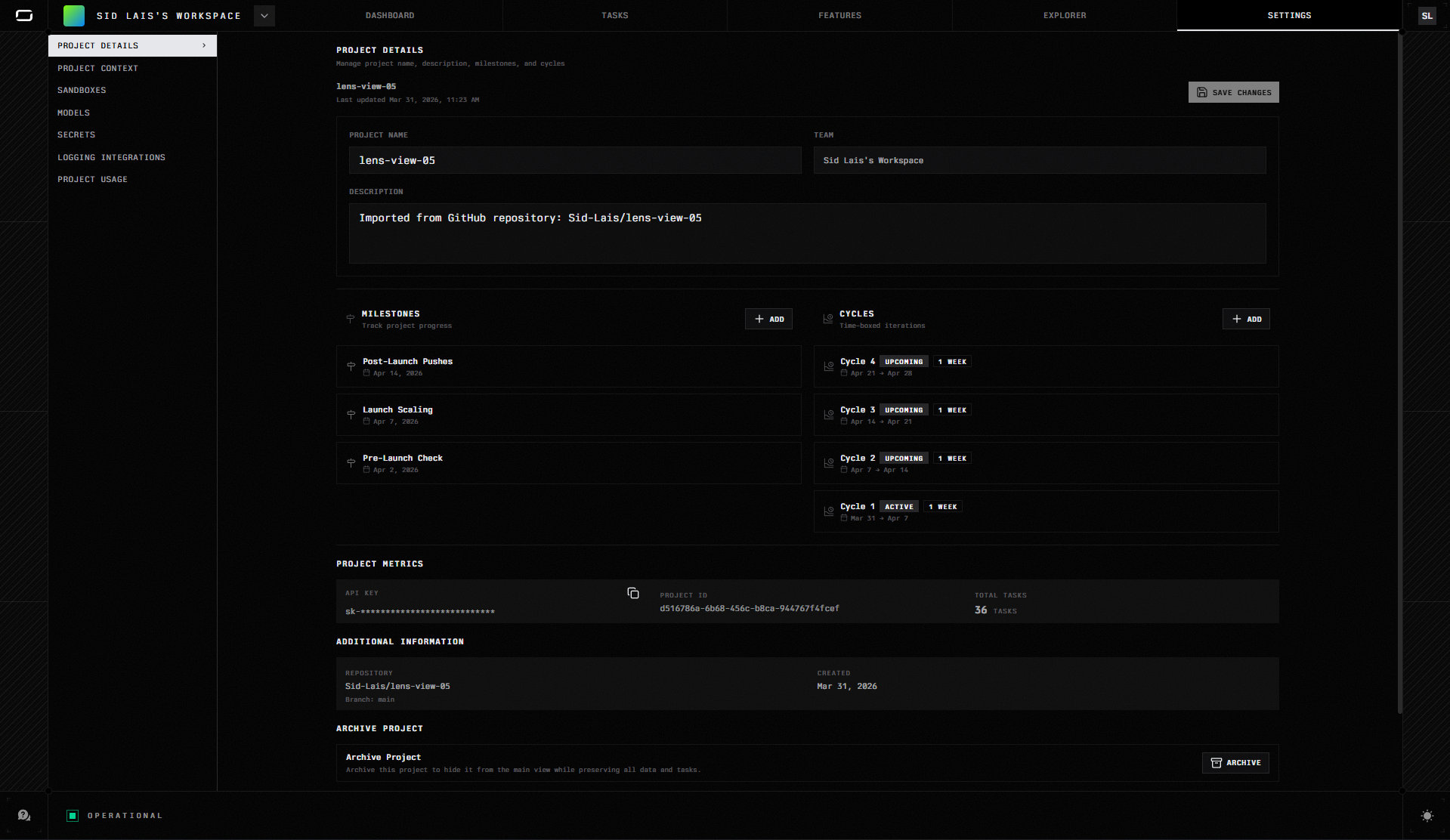1450x840 pixels.
Task: Click the Project Name input field
Action: tap(575, 160)
